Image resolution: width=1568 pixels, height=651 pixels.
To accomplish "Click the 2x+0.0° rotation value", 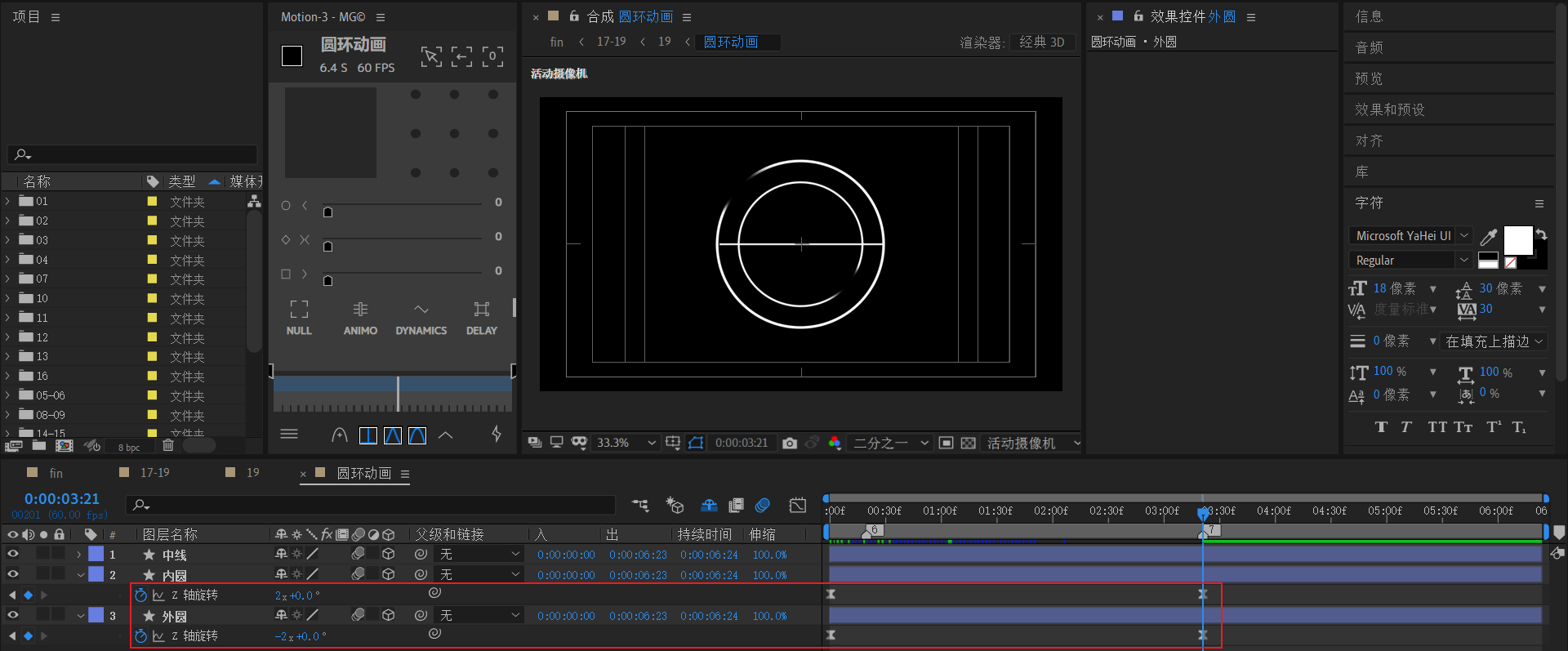I will click(297, 595).
